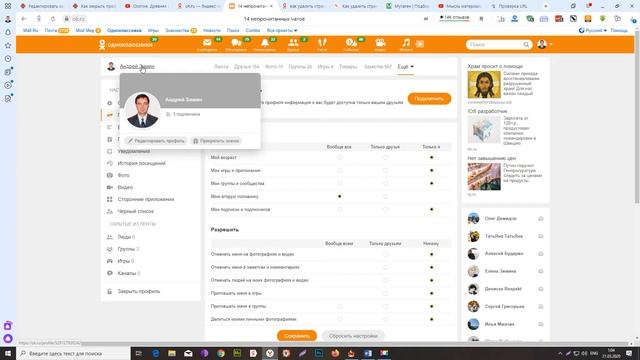Select 'Вообще всем' for Приглашать меня в группы

tap(340, 306)
